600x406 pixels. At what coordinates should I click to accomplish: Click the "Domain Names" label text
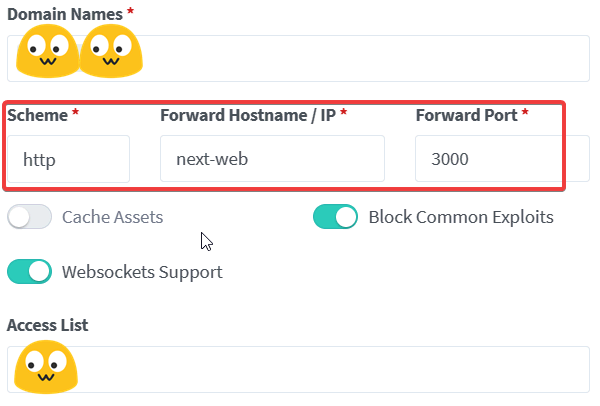pyautogui.click(x=65, y=15)
